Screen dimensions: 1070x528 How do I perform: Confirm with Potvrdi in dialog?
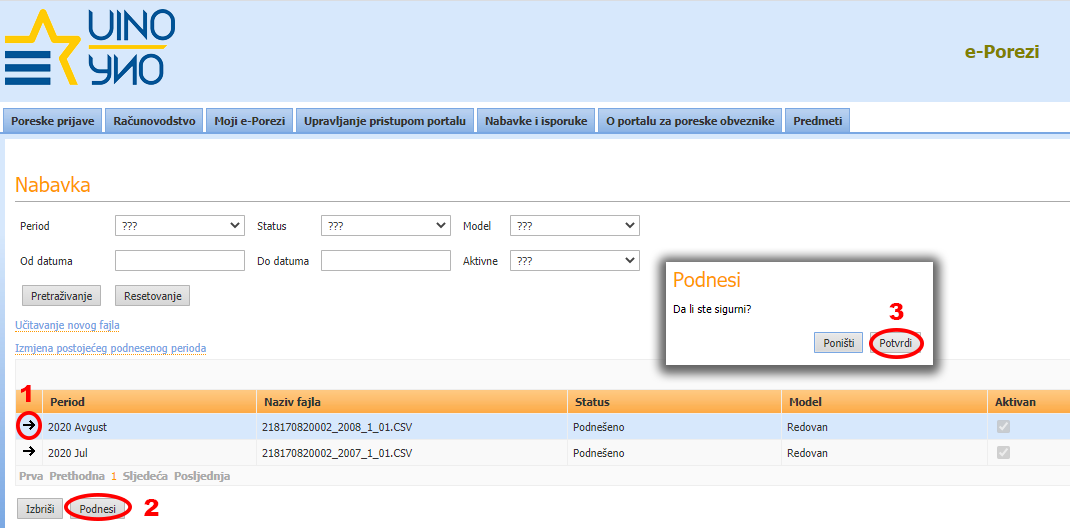pos(895,343)
